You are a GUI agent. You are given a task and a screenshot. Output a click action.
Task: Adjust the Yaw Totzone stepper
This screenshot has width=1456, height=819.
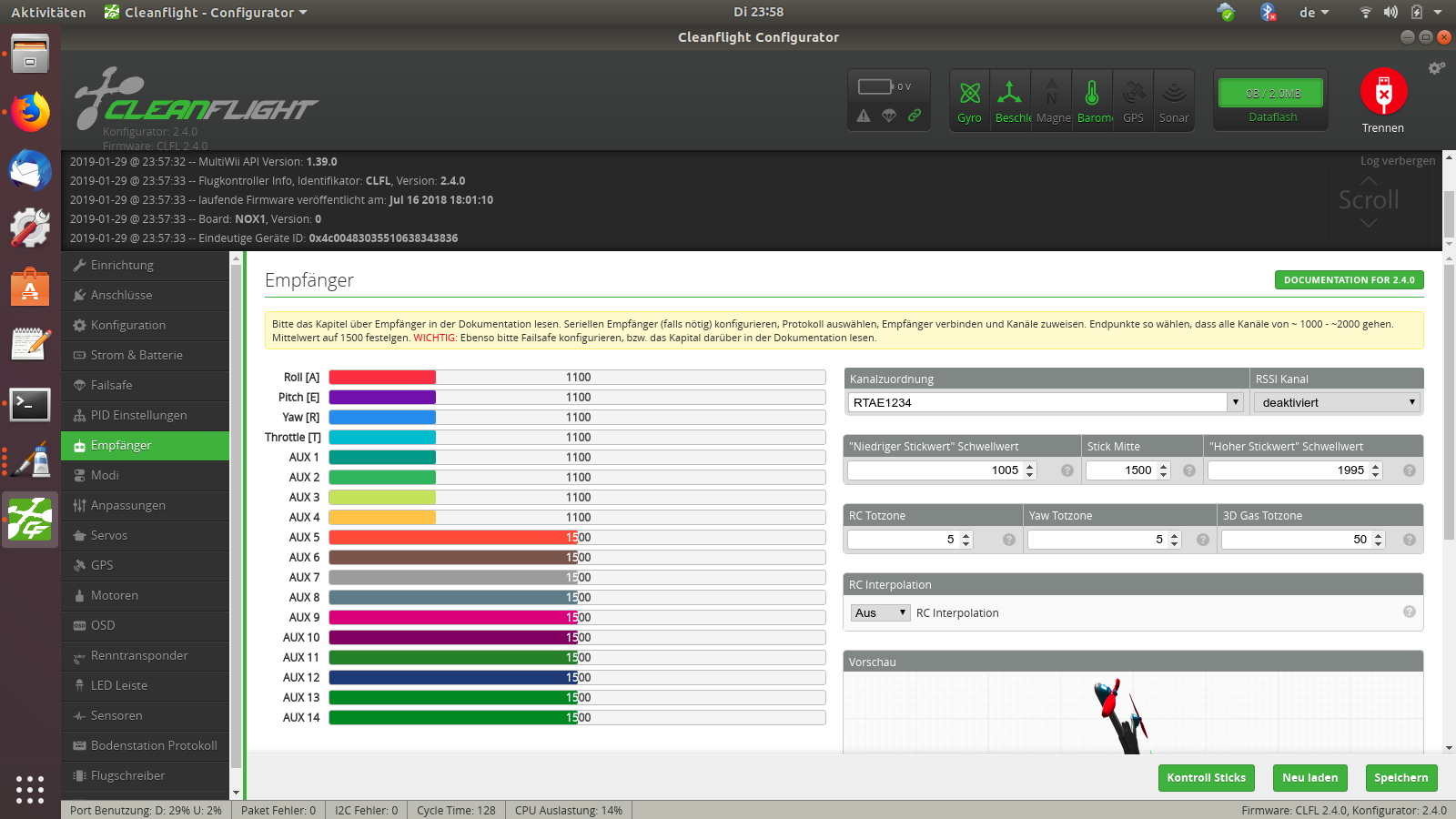(x=1175, y=540)
